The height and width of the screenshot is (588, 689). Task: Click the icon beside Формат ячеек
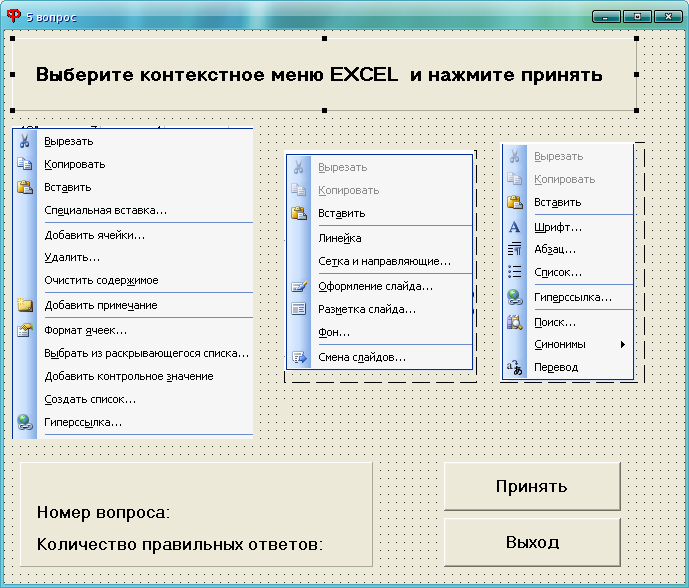coord(25,330)
